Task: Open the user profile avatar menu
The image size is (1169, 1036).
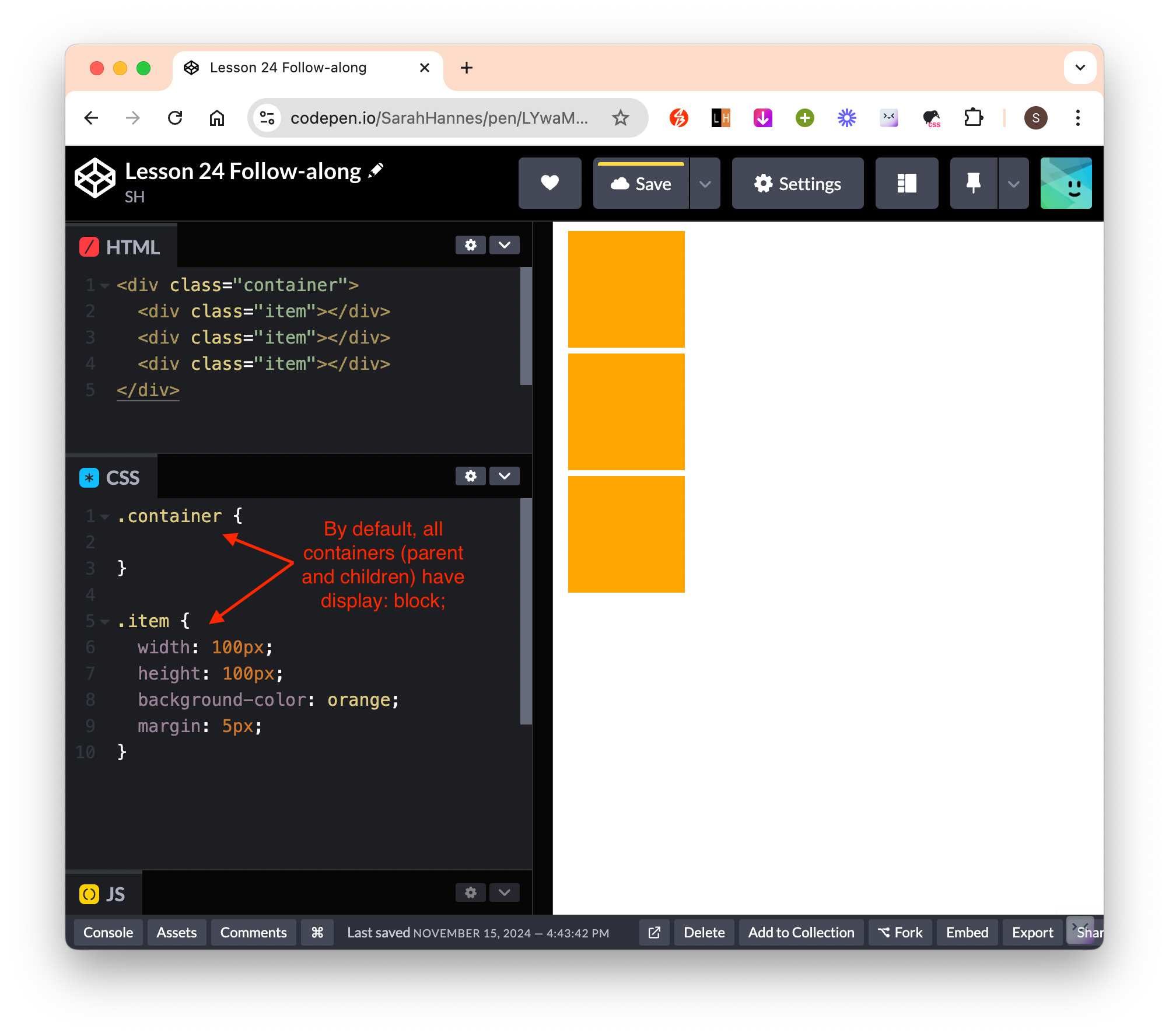Action: [x=1066, y=183]
